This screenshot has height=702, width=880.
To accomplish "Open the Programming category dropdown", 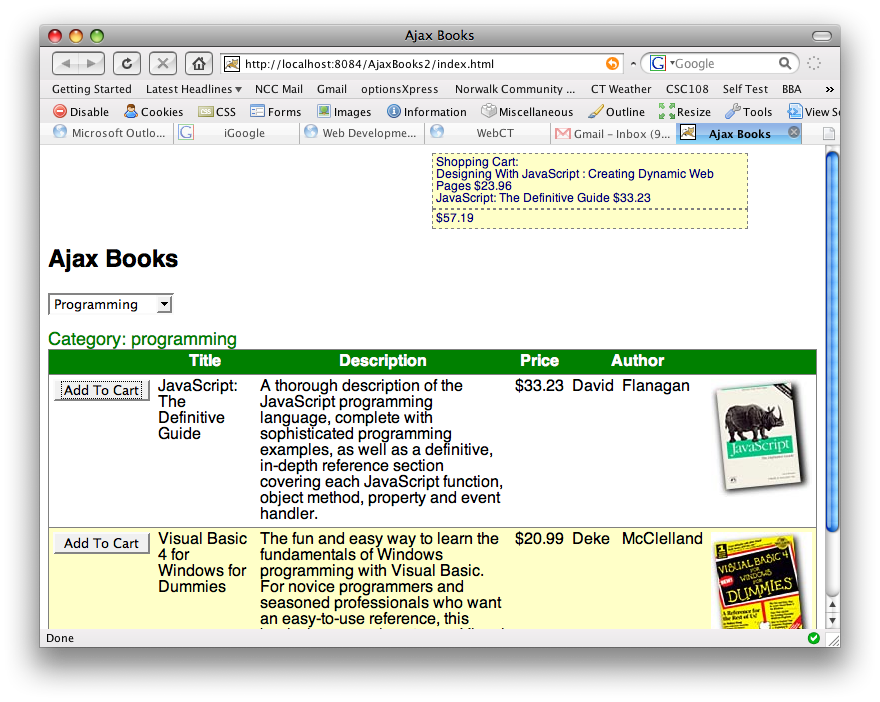I will 111,305.
